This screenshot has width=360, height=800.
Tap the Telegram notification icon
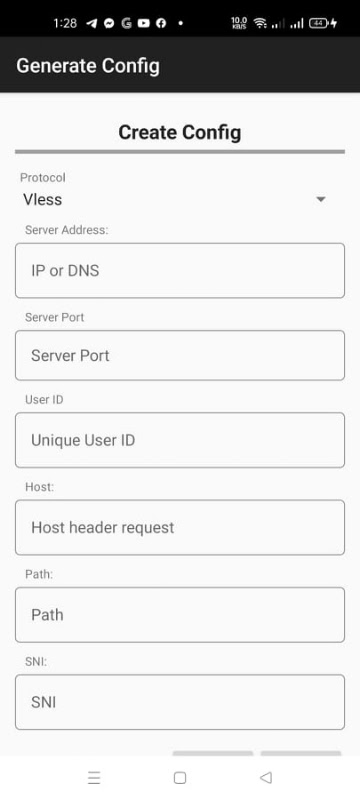92,23
